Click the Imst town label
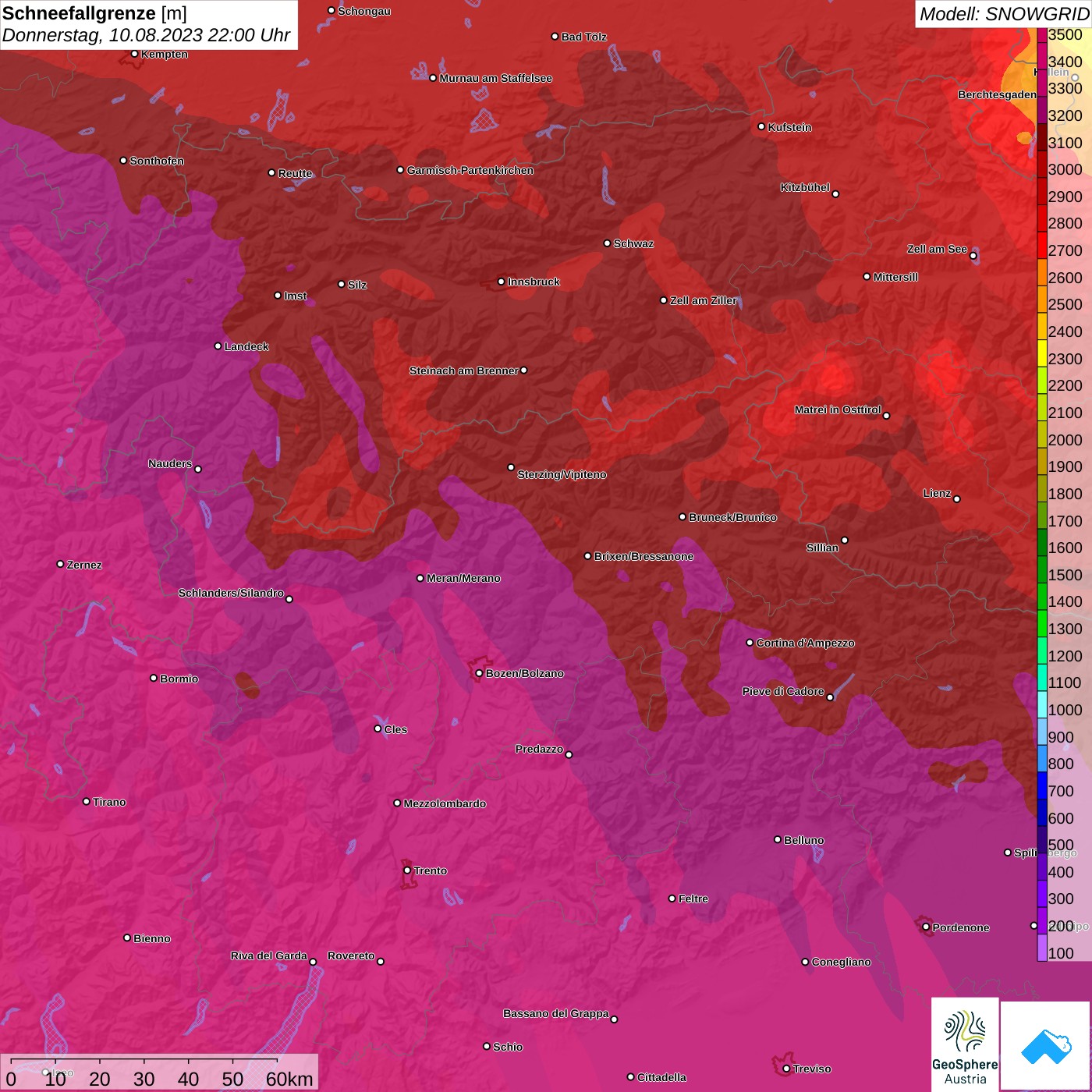This screenshot has height=1092, width=1092. tap(295, 296)
